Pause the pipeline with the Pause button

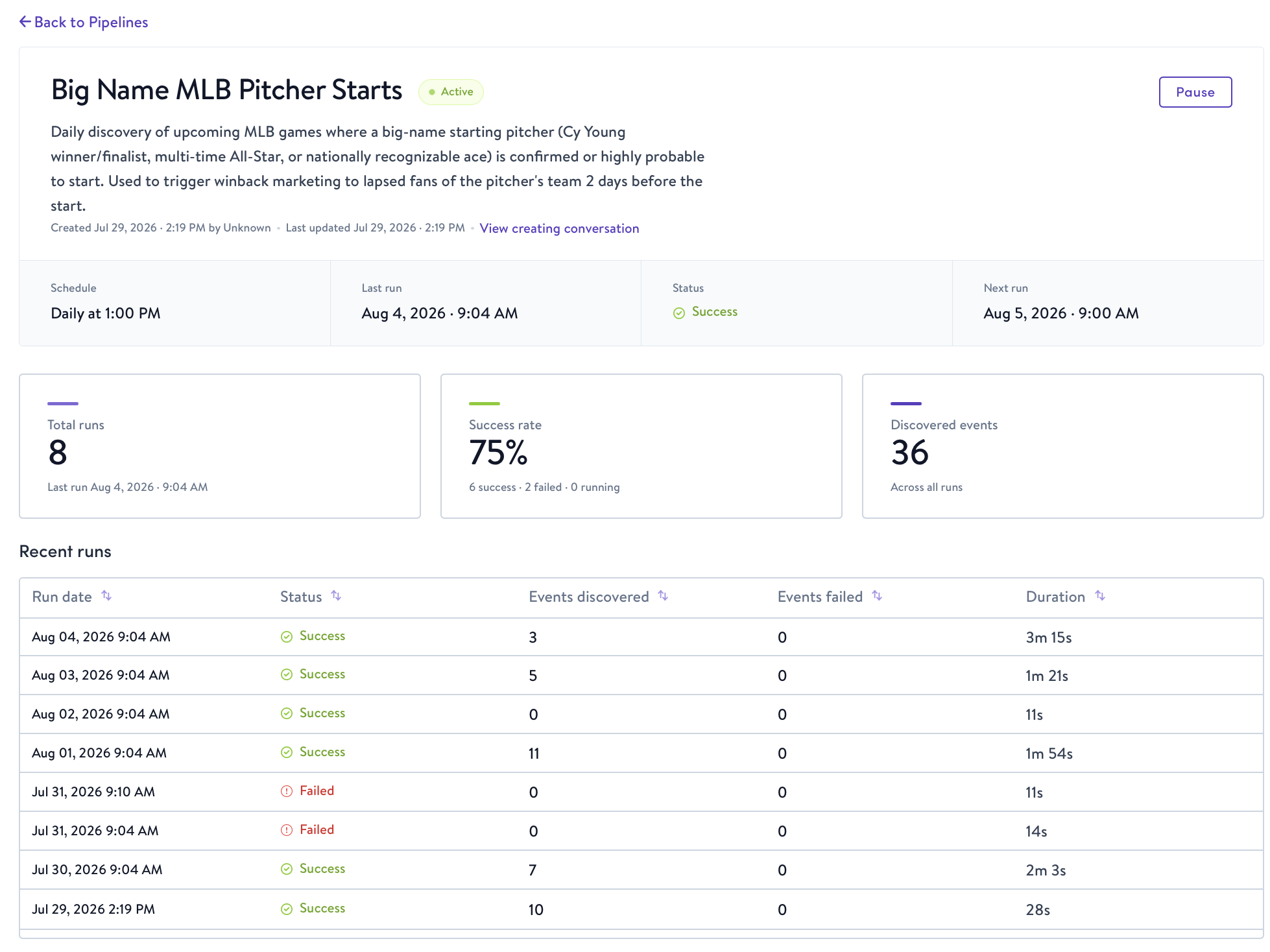1195,92
